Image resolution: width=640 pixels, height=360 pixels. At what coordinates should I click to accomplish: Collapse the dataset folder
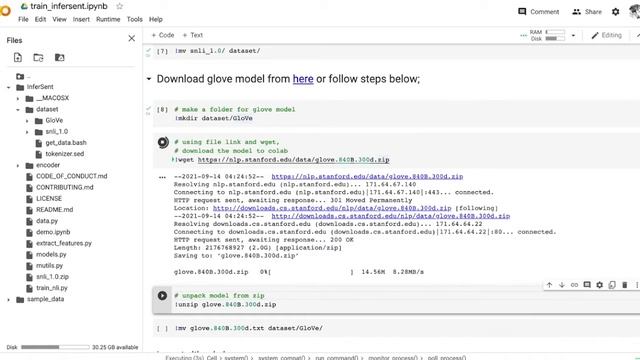pyautogui.click(x=18, y=109)
